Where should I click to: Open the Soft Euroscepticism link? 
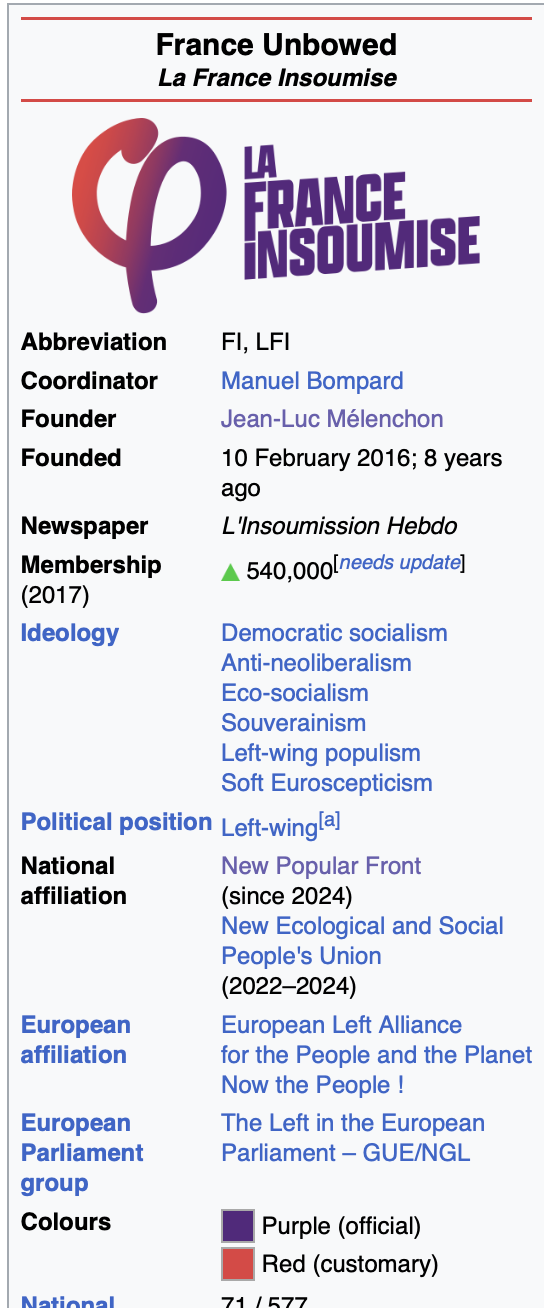click(327, 783)
